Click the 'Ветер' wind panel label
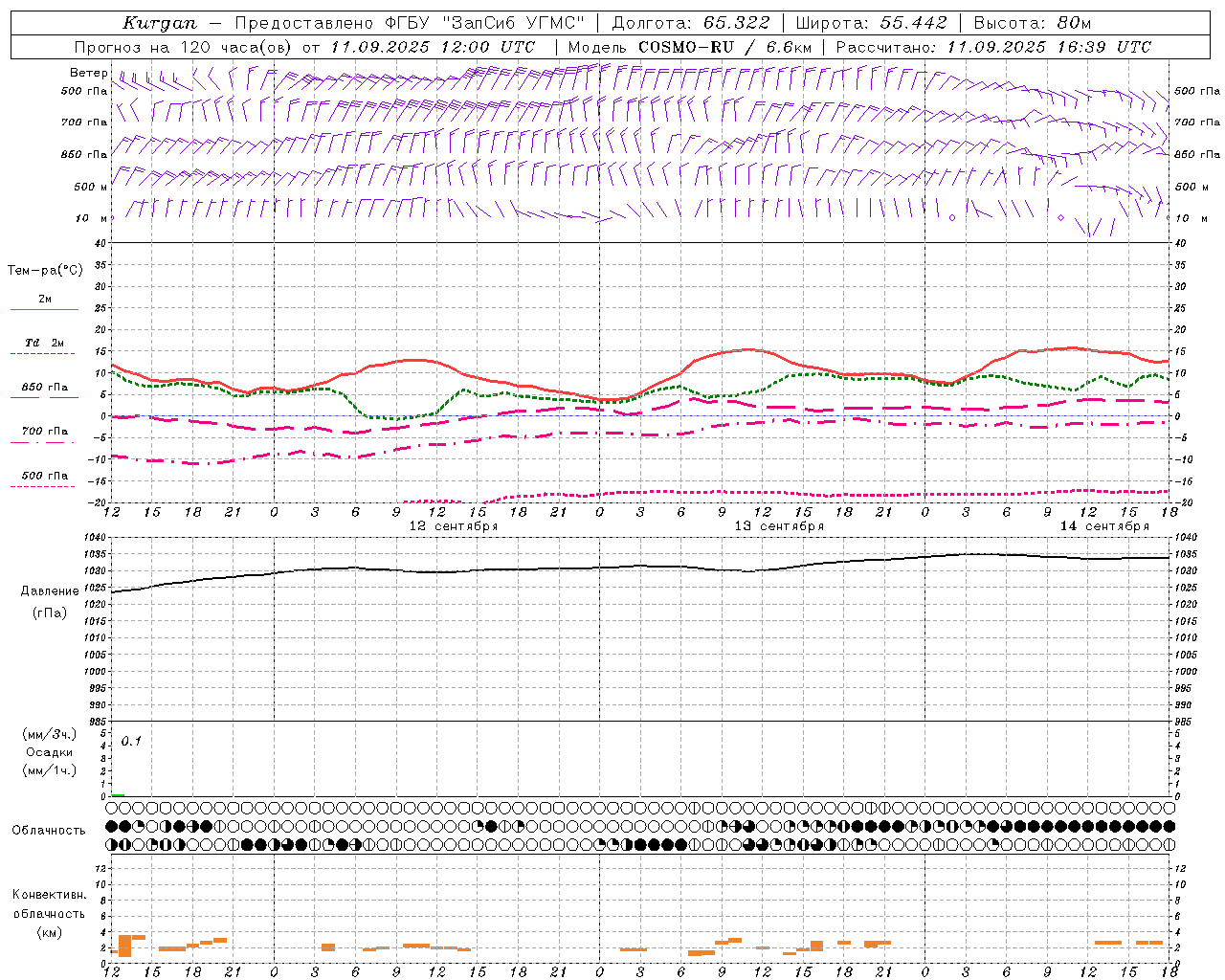The image size is (1225, 980). pyautogui.click(x=89, y=73)
